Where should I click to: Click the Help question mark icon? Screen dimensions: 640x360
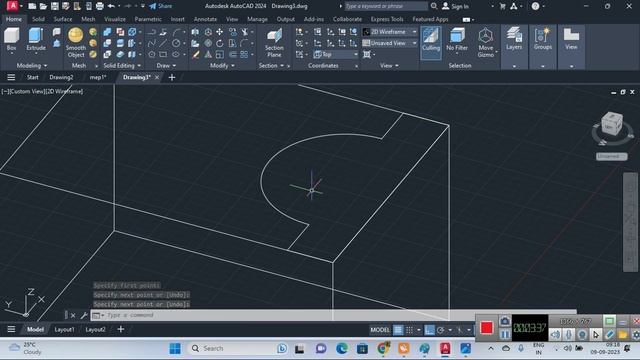point(536,6)
